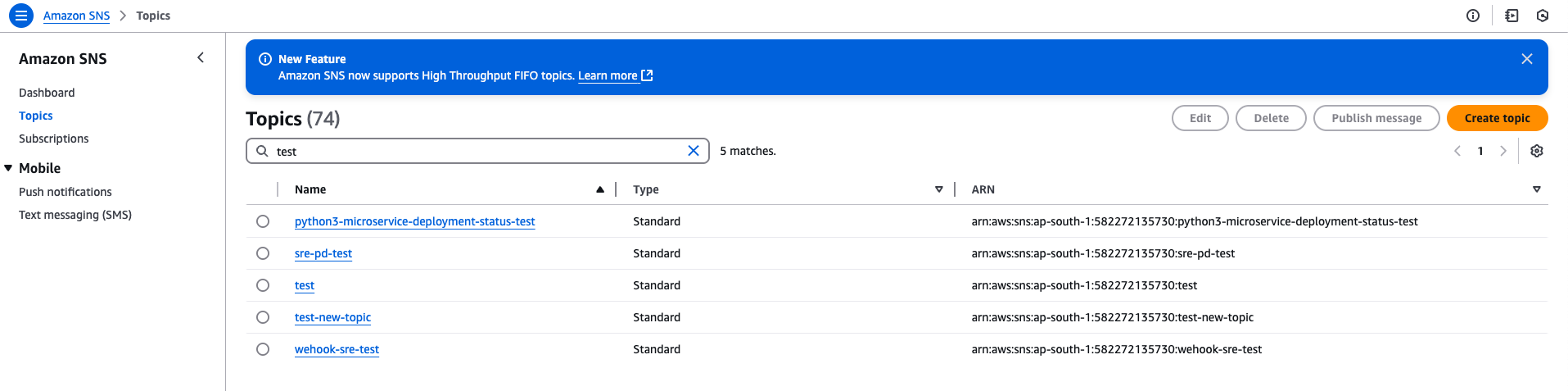Click the ARN ending in test-new-topic
1568x391 pixels.
tap(1113, 317)
